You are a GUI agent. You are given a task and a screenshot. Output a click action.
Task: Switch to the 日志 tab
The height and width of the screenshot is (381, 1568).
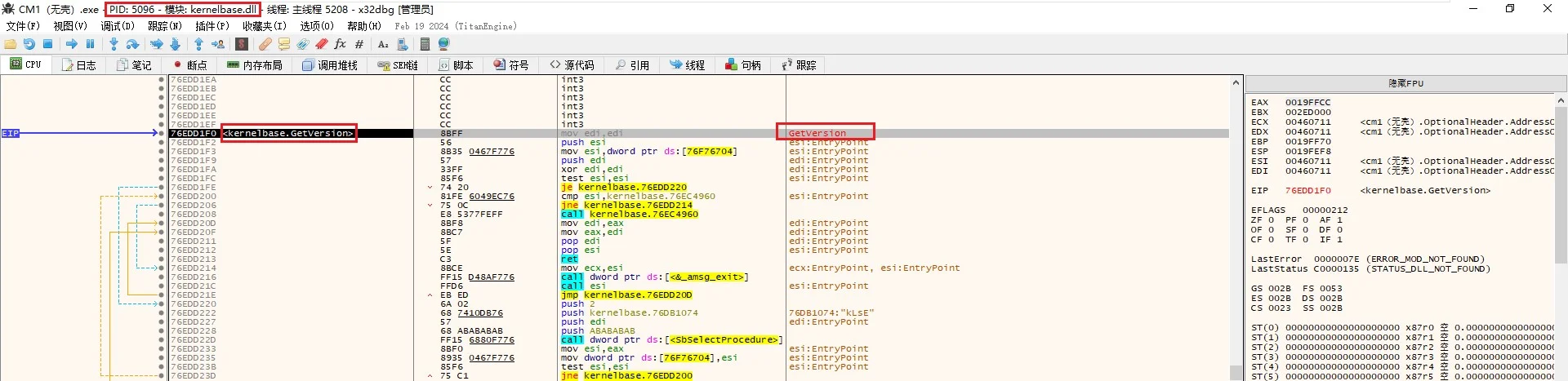(79, 65)
